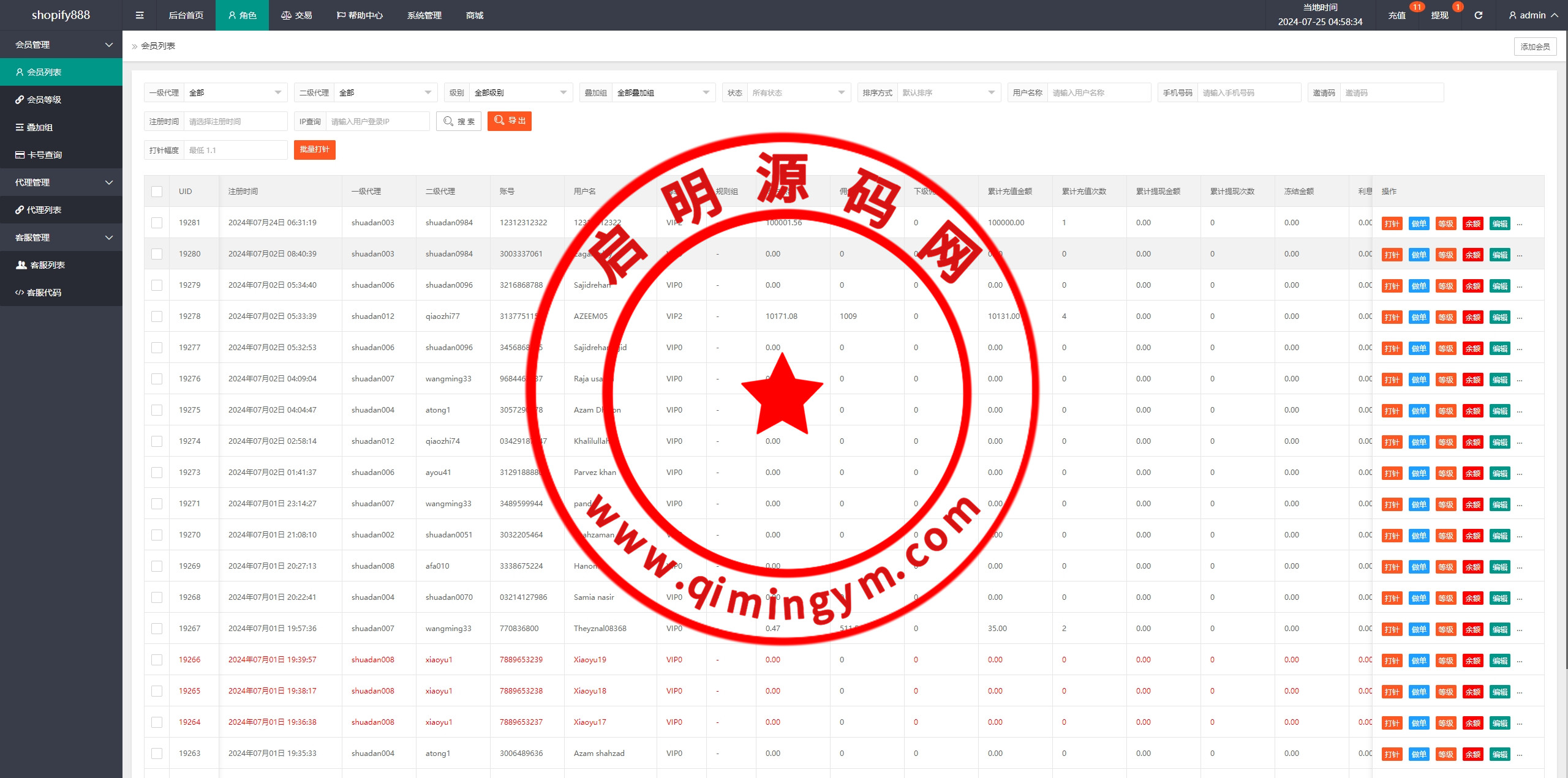The width and height of the screenshot is (1568, 778).
Task: Open the 系统管理 top menu item
Action: pyautogui.click(x=424, y=15)
